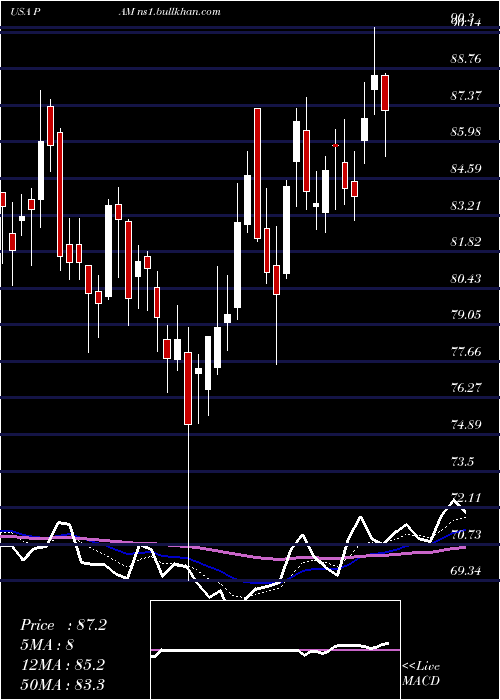Click the 74.89 price axis label
Screen dimensions: 500x700
point(467,424)
